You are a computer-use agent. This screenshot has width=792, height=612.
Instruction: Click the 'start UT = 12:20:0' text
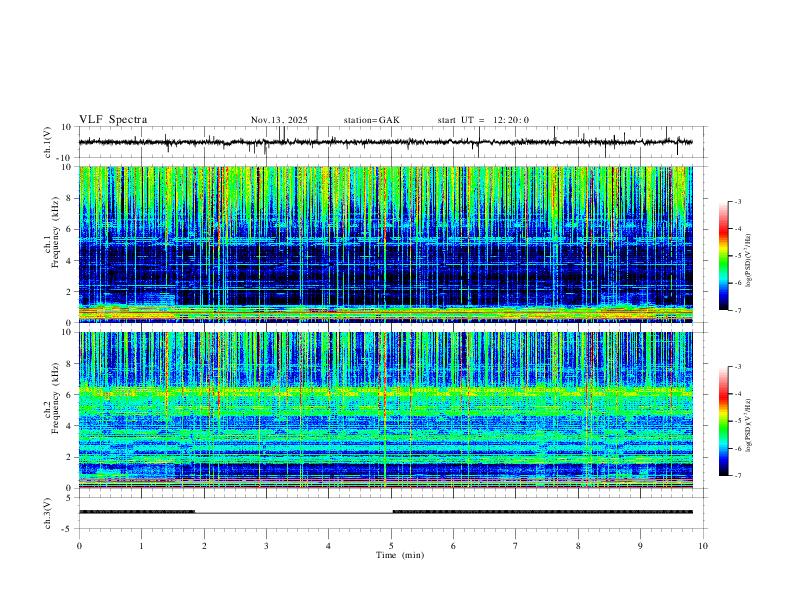click(x=483, y=120)
